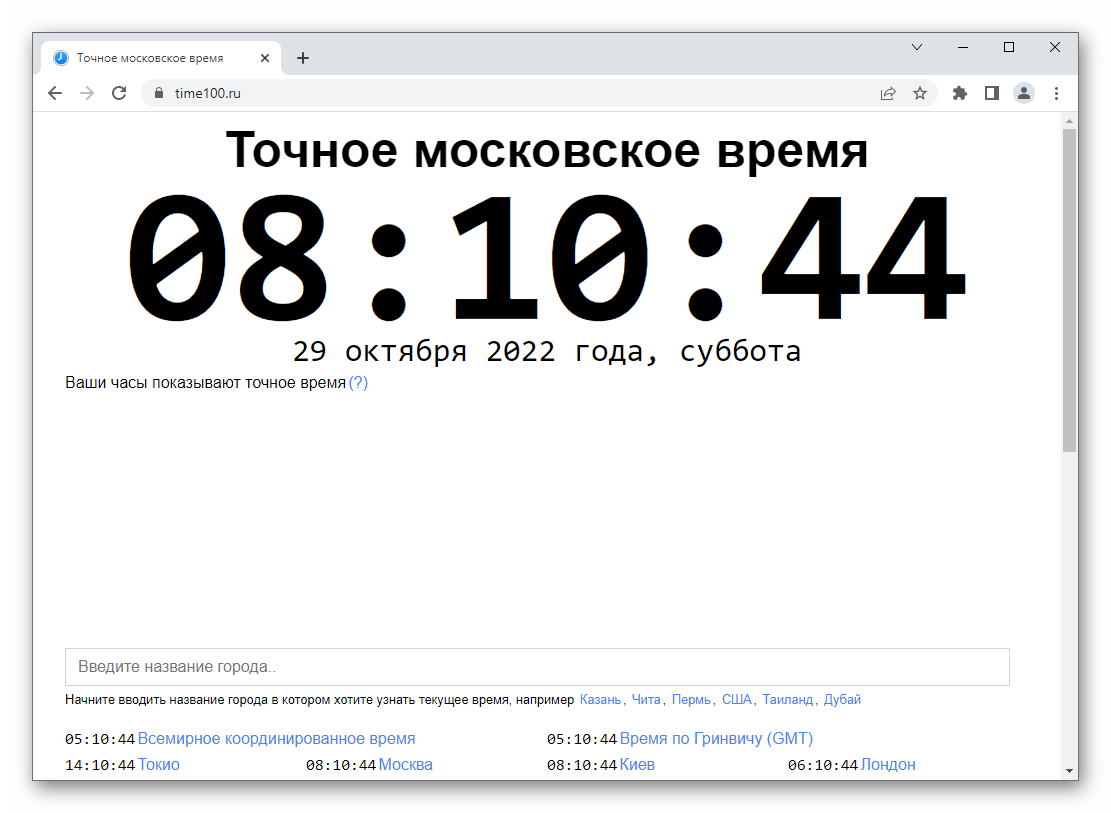Open Chrome's three-dot menu
Image resolution: width=1111 pixels, height=813 pixels.
[1056, 93]
